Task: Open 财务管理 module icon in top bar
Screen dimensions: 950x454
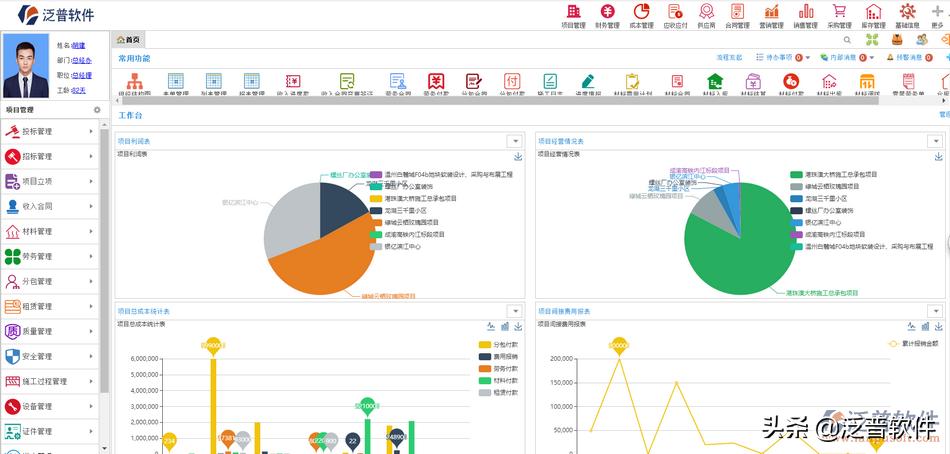Action: (x=607, y=12)
